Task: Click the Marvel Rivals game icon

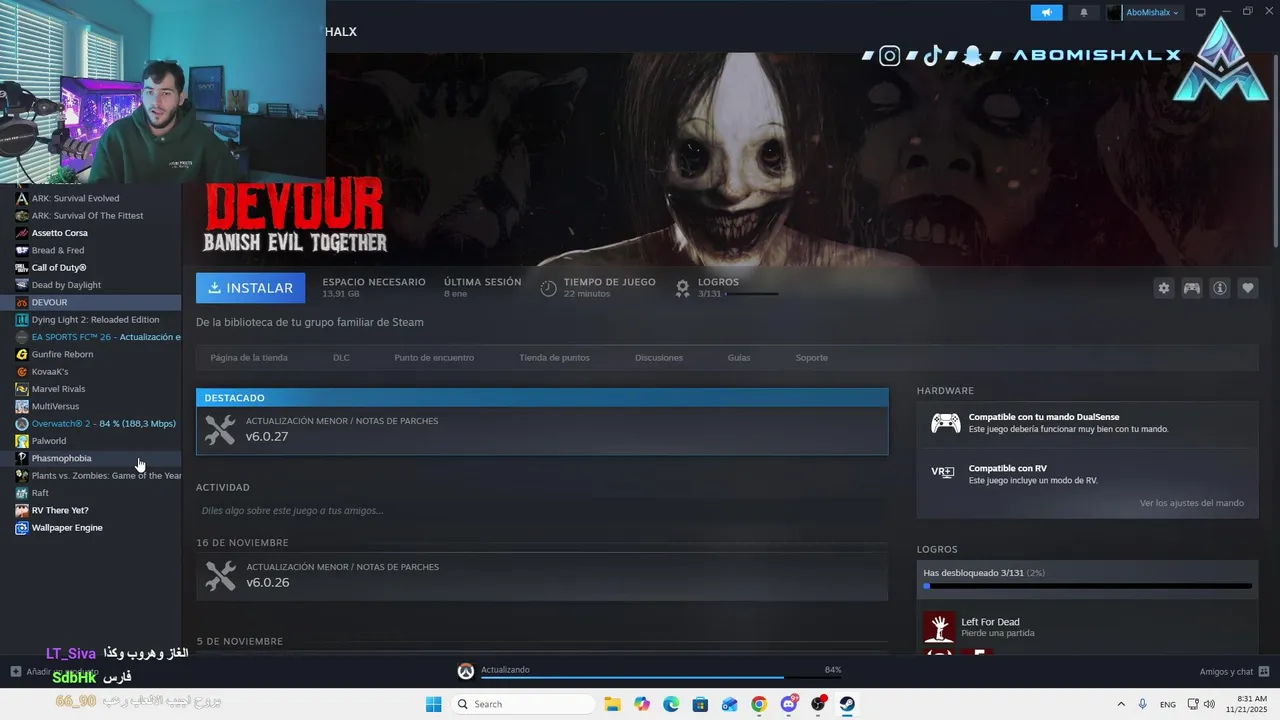Action: click(x=22, y=389)
